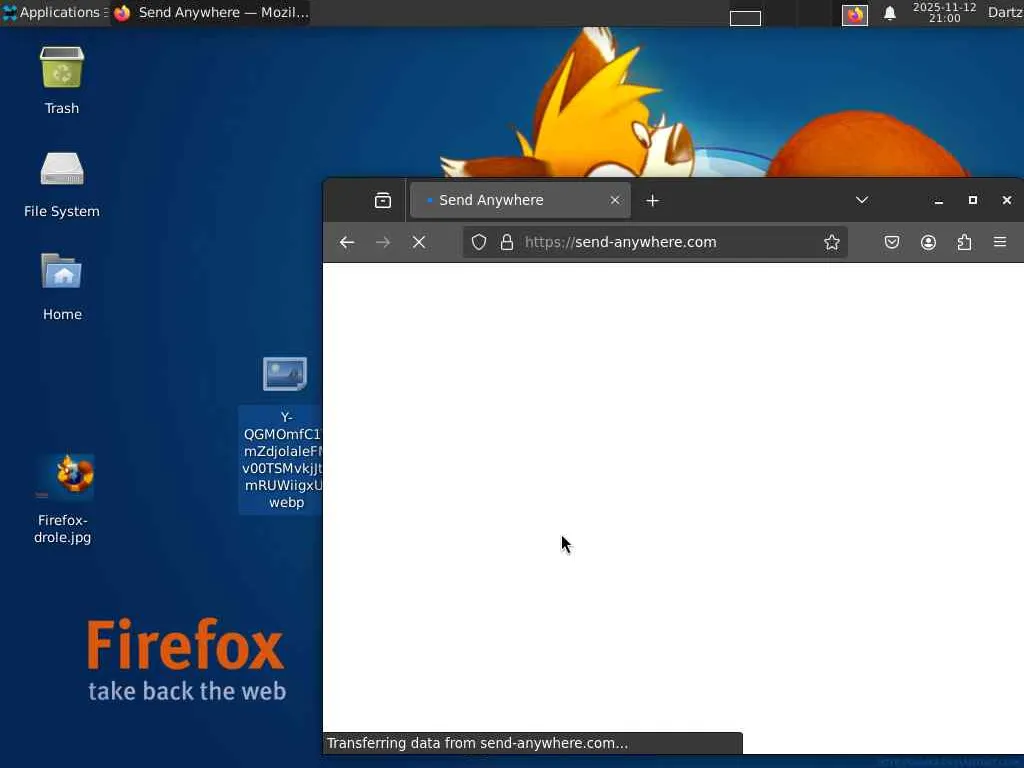Open the tracking protection shield icon
The width and height of the screenshot is (1024, 768).
[479, 242]
